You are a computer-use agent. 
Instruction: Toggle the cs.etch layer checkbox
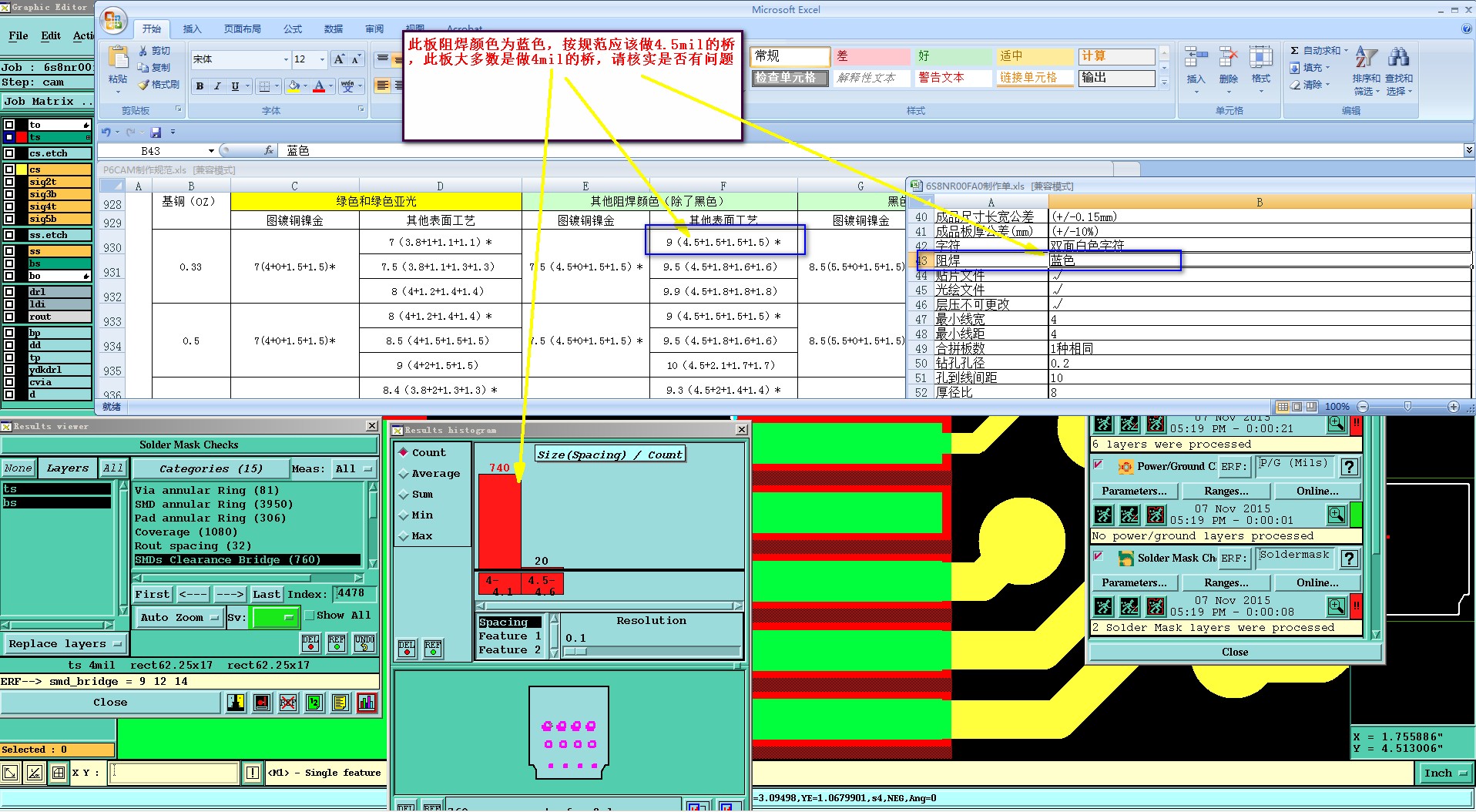[9, 153]
